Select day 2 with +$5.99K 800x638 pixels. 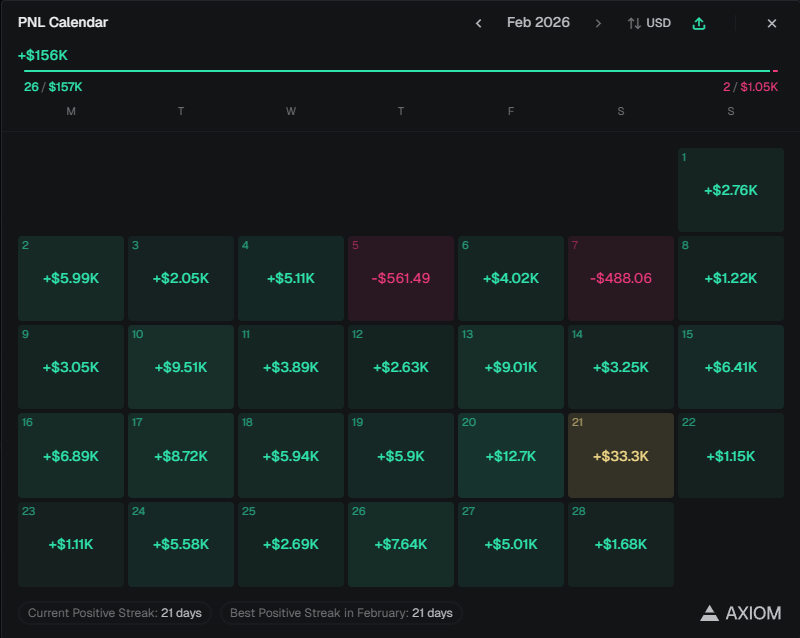click(71, 278)
